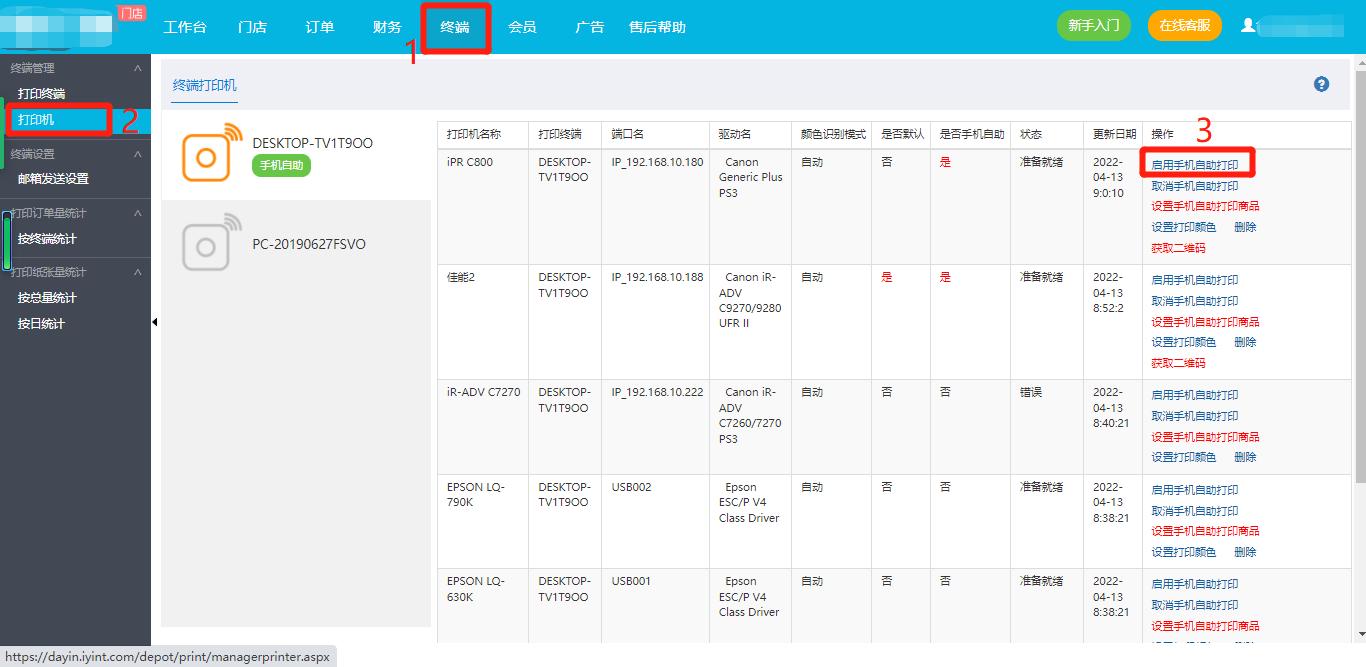Click 启用手机自助打印 for EPSON LQ-630K
1366x667 pixels.
(x=1195, y=584)
